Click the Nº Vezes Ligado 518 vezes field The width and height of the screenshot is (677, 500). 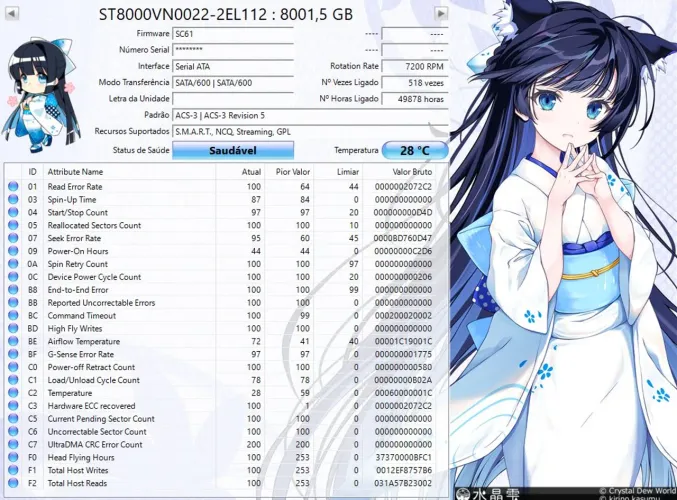pyautogui.click(x=415, y=83)
